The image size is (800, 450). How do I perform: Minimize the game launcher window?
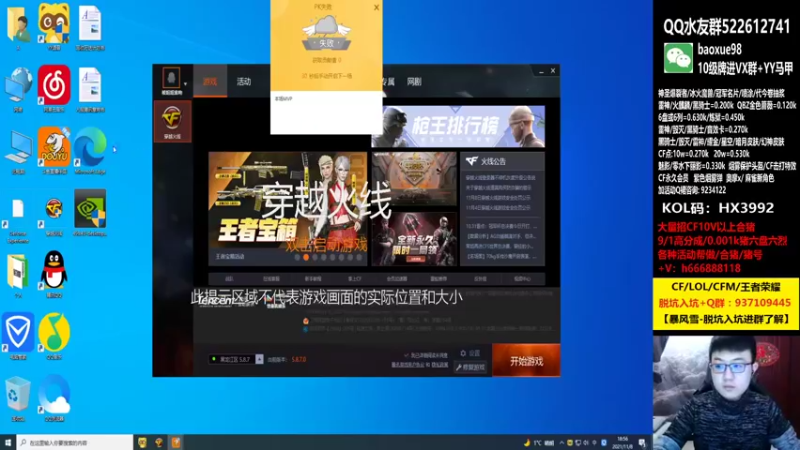(x=541, y=71)
